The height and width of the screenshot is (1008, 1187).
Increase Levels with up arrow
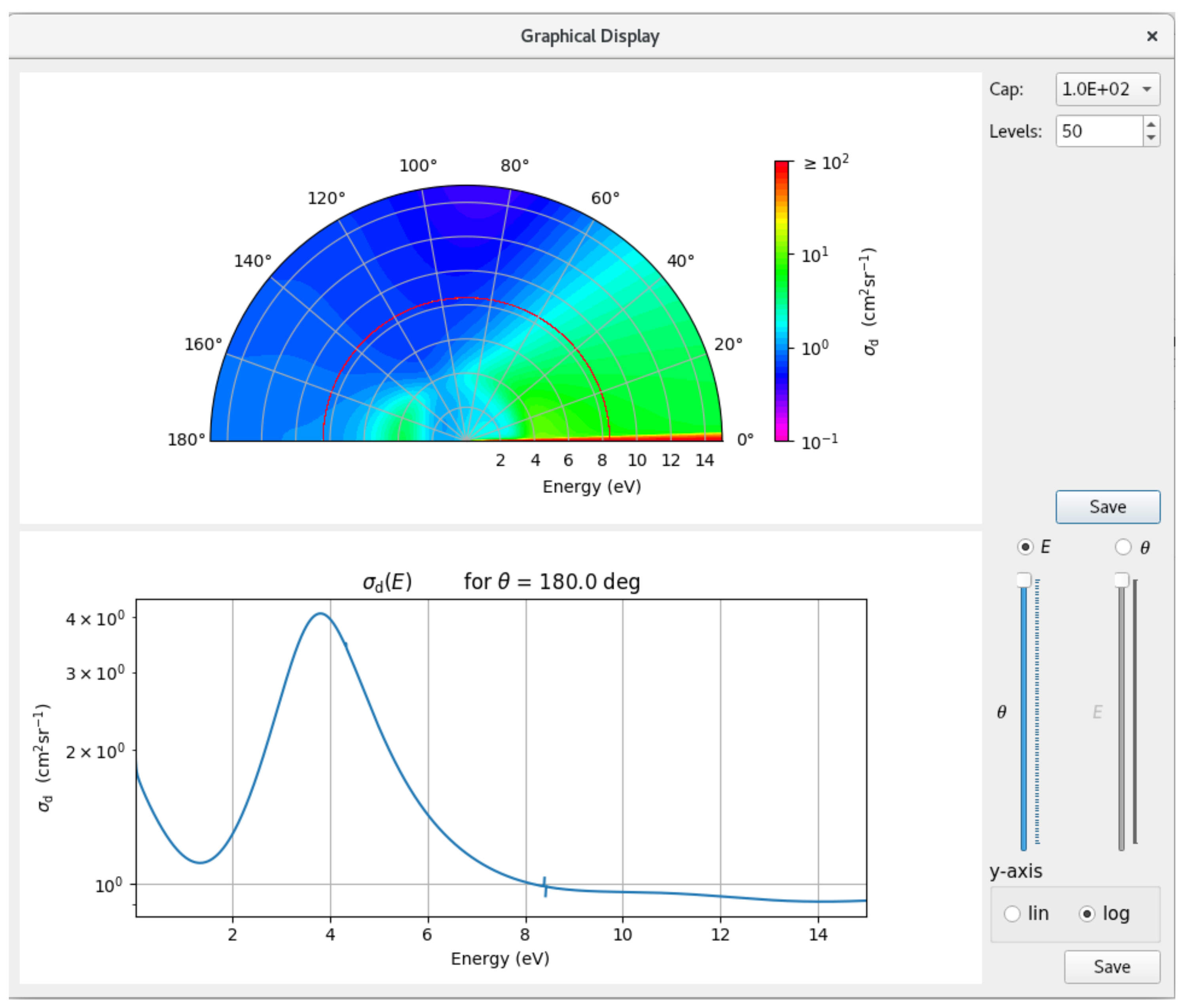[x=1151, y=125]
